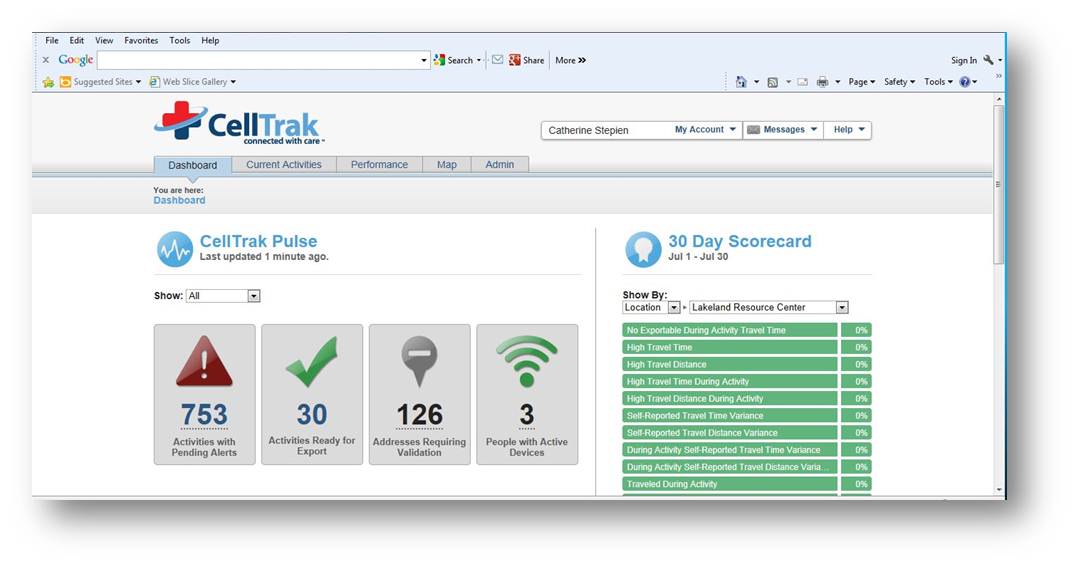This screenshot has width=1072, height=565.
Task: Click the Google toolbar wrench settings icon
Action: point(988,60)
